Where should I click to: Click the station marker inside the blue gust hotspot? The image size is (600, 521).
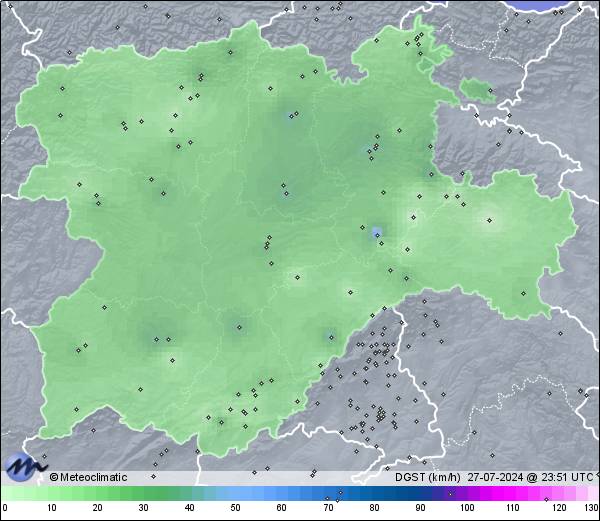click(x=377, y=235)
